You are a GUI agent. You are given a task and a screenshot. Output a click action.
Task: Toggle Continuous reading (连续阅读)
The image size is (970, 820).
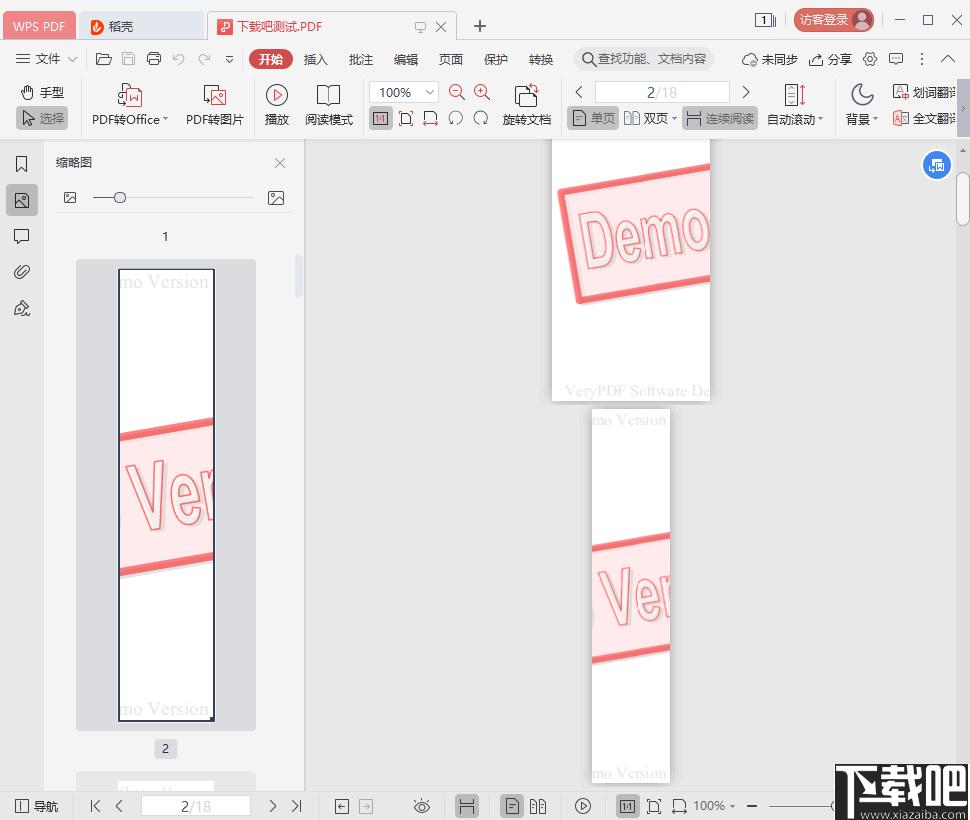(x=720, y=118)
